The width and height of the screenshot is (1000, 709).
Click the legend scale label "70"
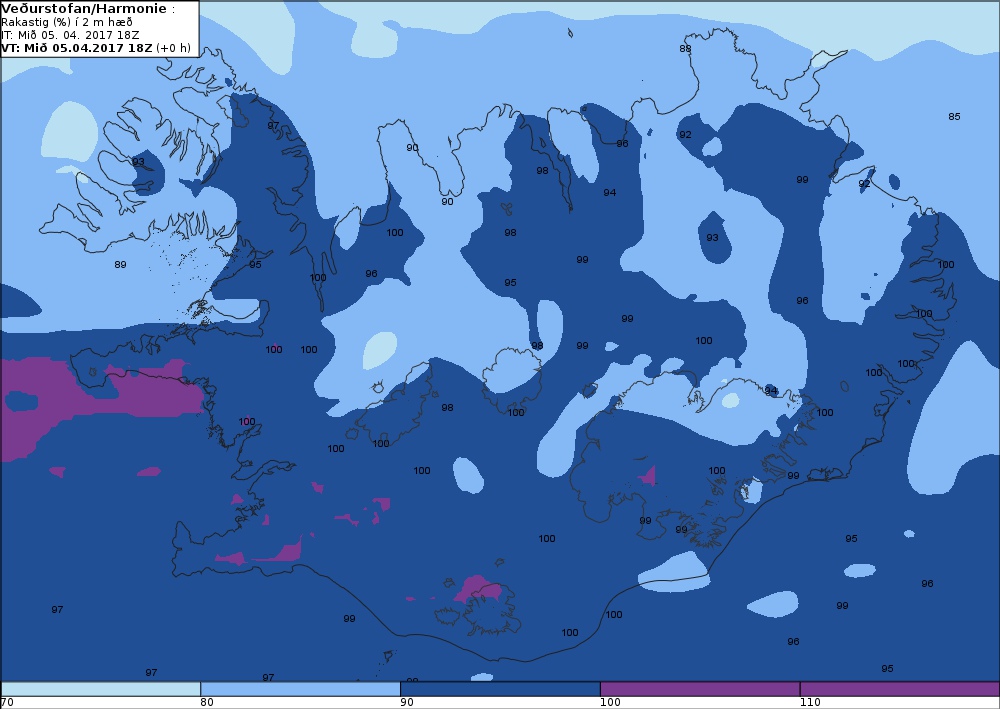tap(7, 702)
